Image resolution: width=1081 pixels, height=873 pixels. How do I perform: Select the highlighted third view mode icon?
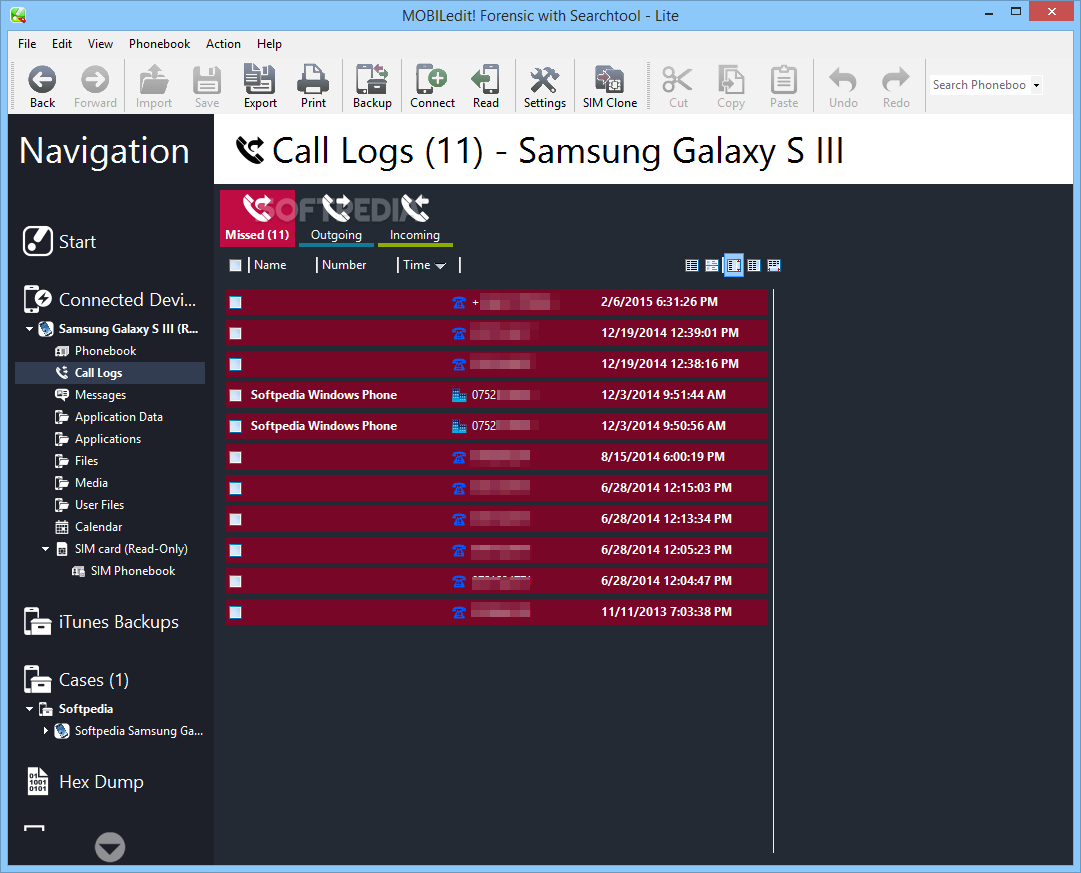tap(734, 265)
